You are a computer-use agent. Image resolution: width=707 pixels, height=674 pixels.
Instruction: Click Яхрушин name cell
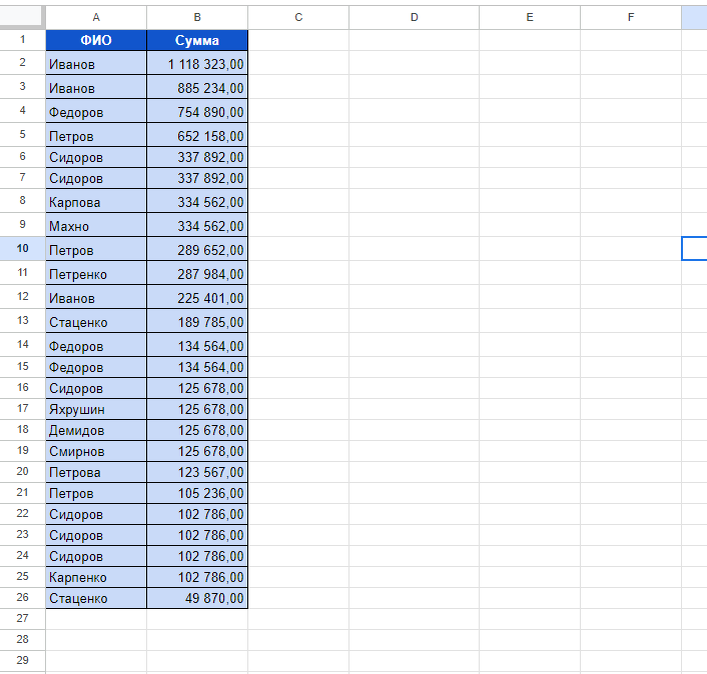[96, 409]
